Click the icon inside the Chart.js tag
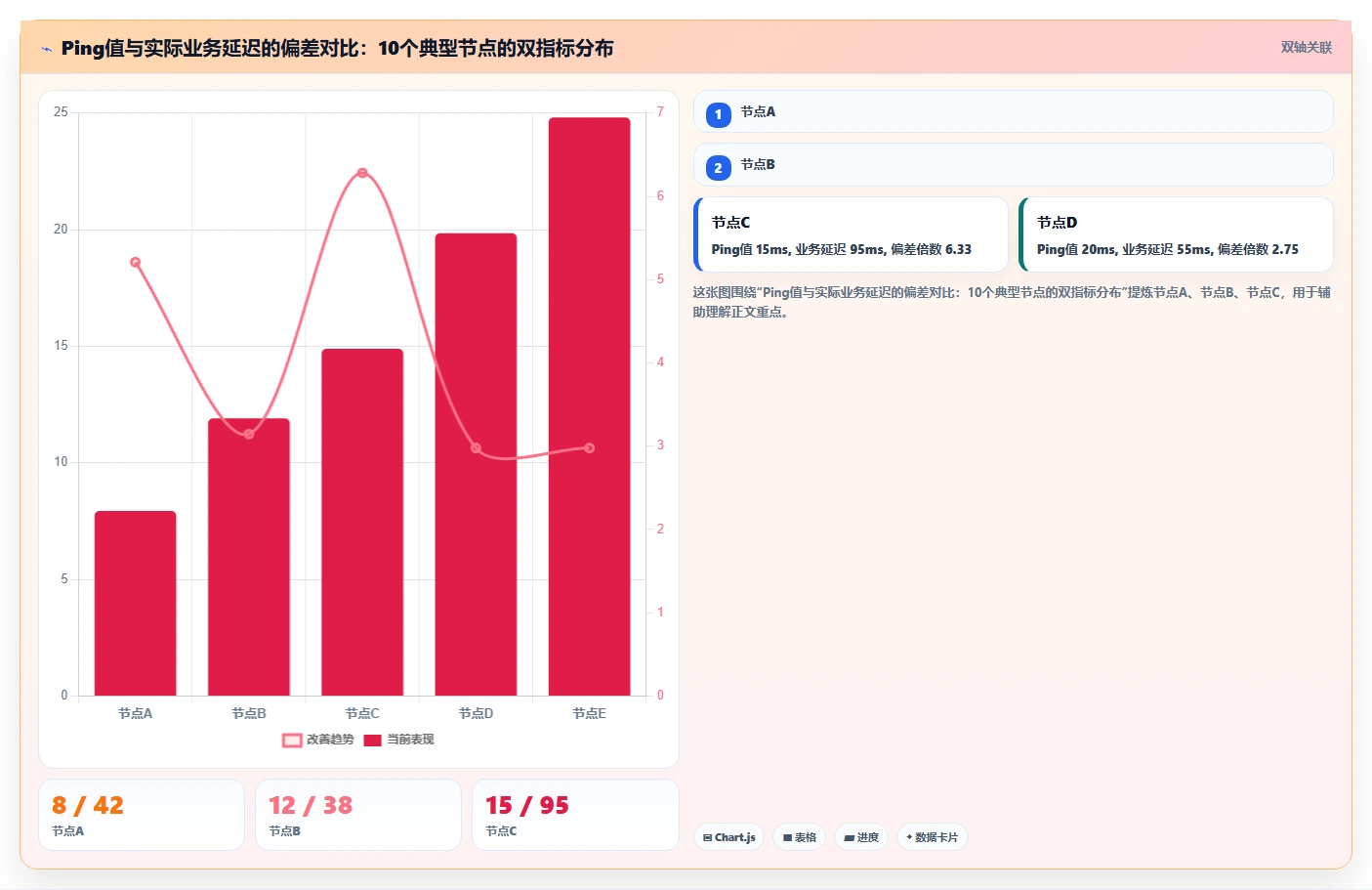Viewport: 1372px width, 890px height. (708, 837)
